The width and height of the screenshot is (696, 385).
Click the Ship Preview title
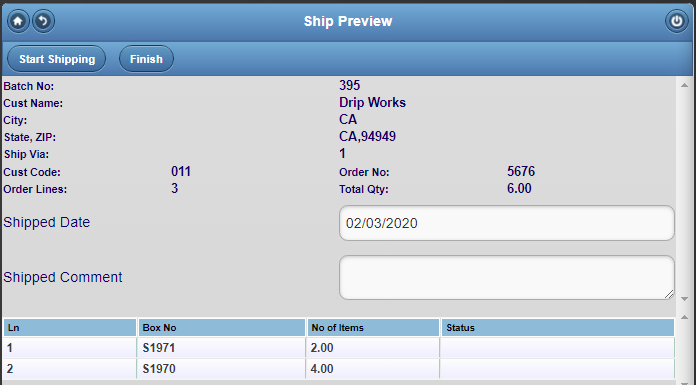[x=348, y=21]
